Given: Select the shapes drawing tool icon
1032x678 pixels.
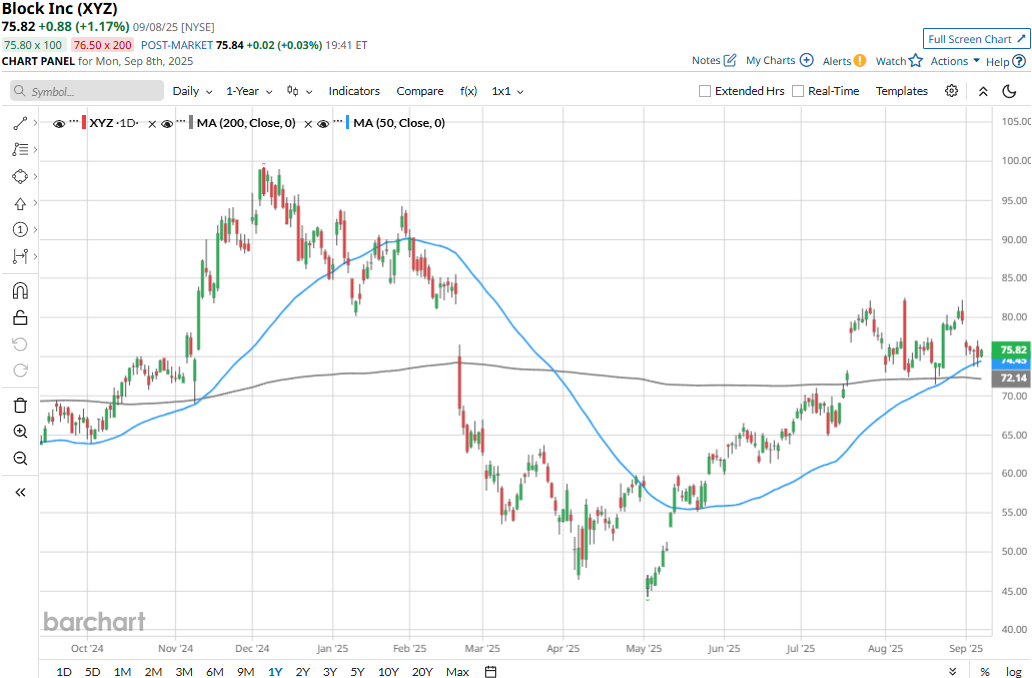Looking at the screenshot, I should click(x=20, y=176).
